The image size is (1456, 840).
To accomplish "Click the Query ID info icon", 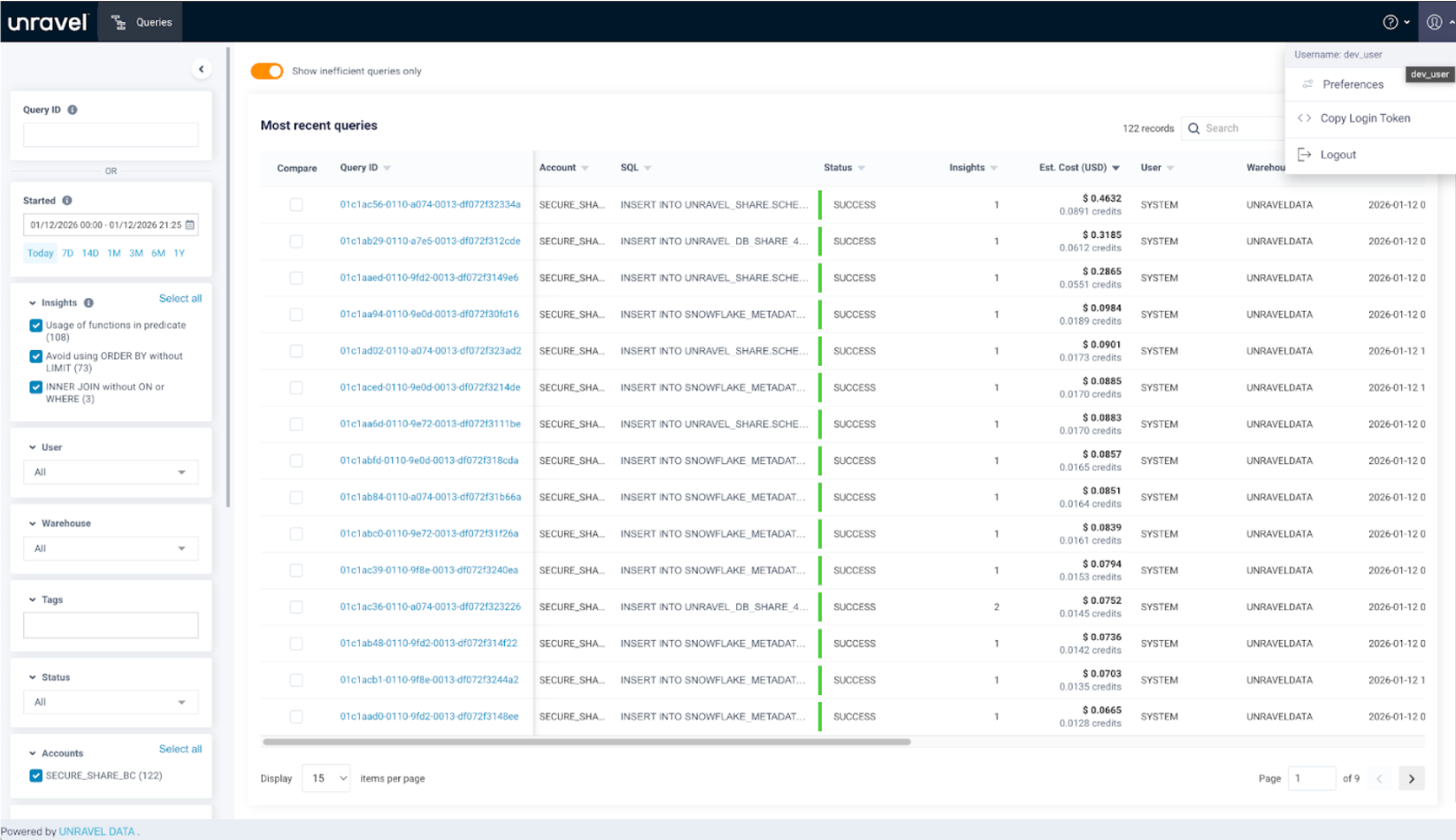I will [x=73, y=110].
